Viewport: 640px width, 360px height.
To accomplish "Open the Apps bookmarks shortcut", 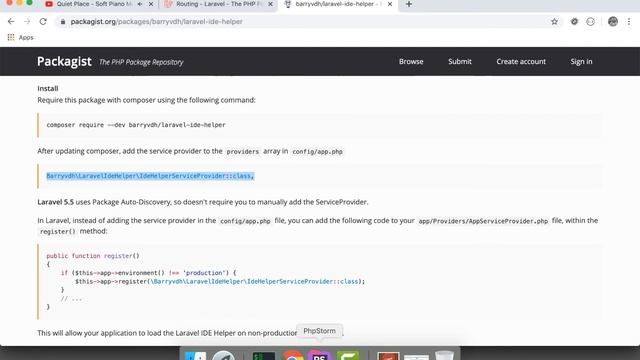I will click(x=20, y=38).
